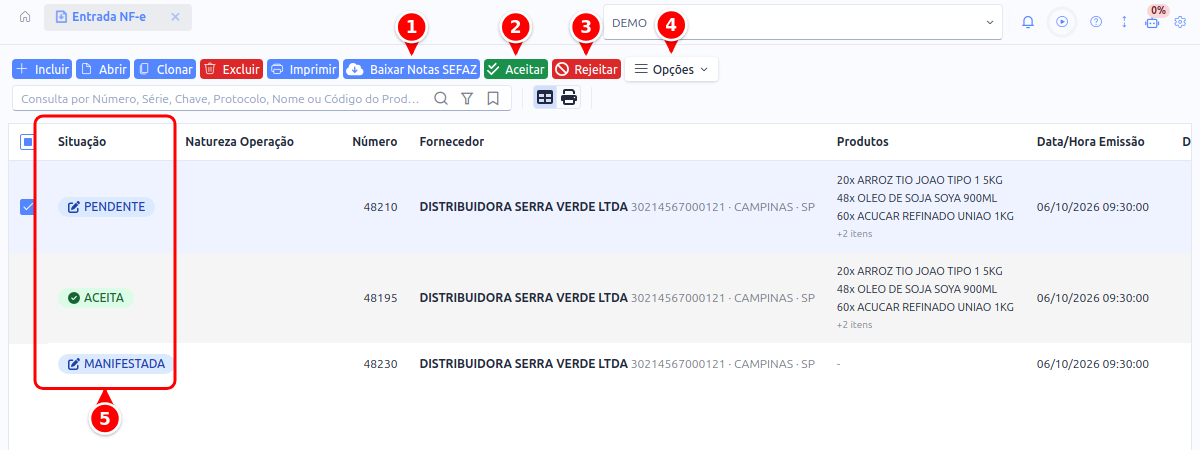
Task: Go to the home icon
Action: point(25,17)
